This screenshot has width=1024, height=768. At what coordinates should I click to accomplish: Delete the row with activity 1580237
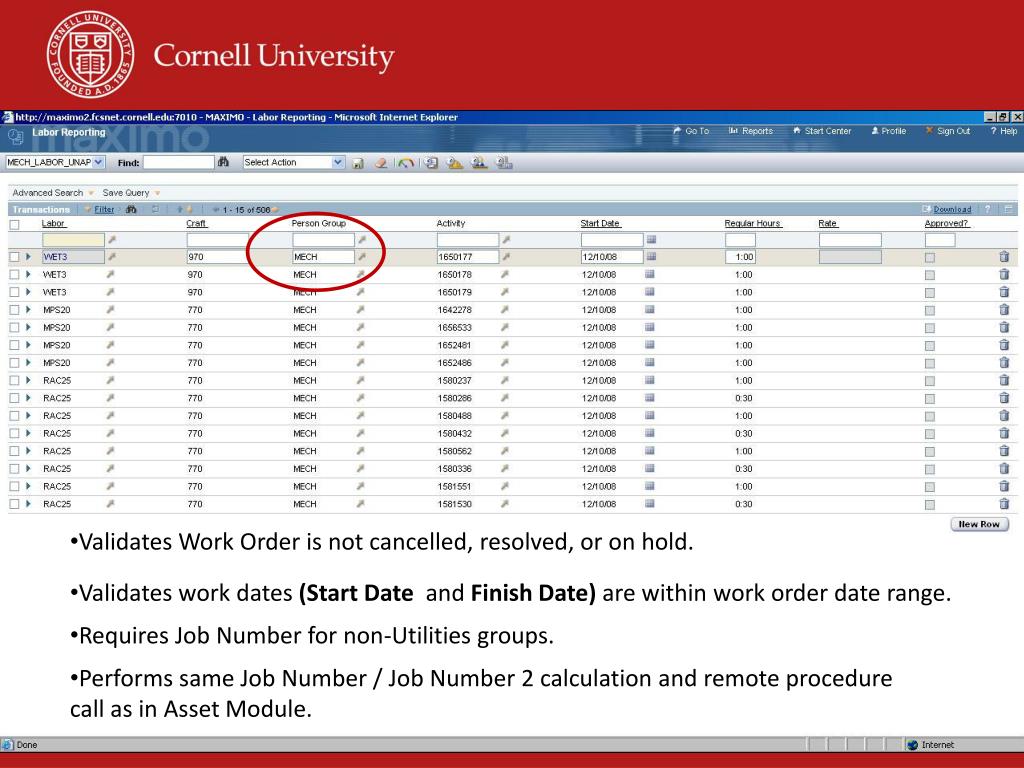pos(1004,380)
